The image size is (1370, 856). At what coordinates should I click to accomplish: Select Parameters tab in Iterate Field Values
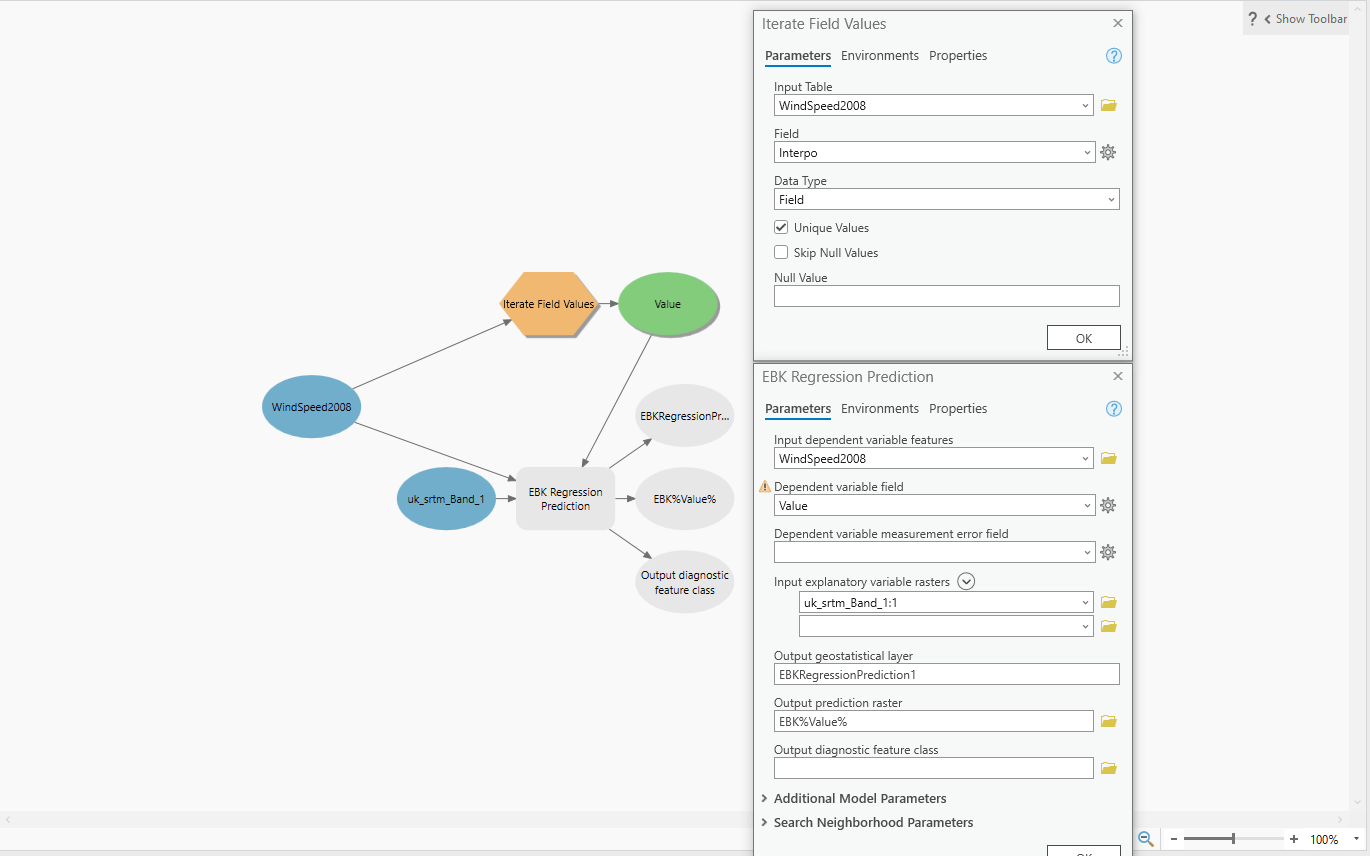coord(798,56)
